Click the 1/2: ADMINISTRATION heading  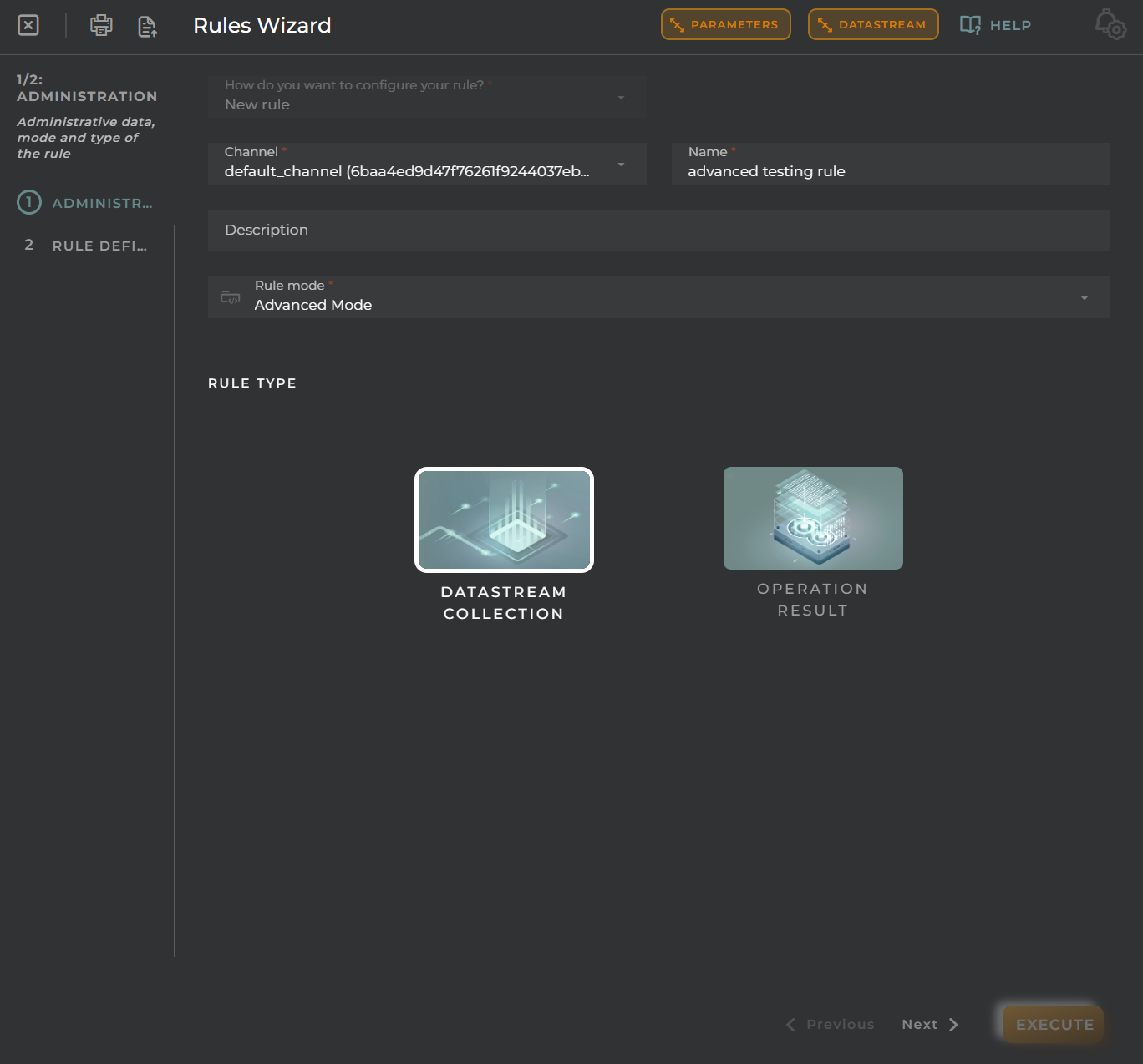click(x=87, y=88)
